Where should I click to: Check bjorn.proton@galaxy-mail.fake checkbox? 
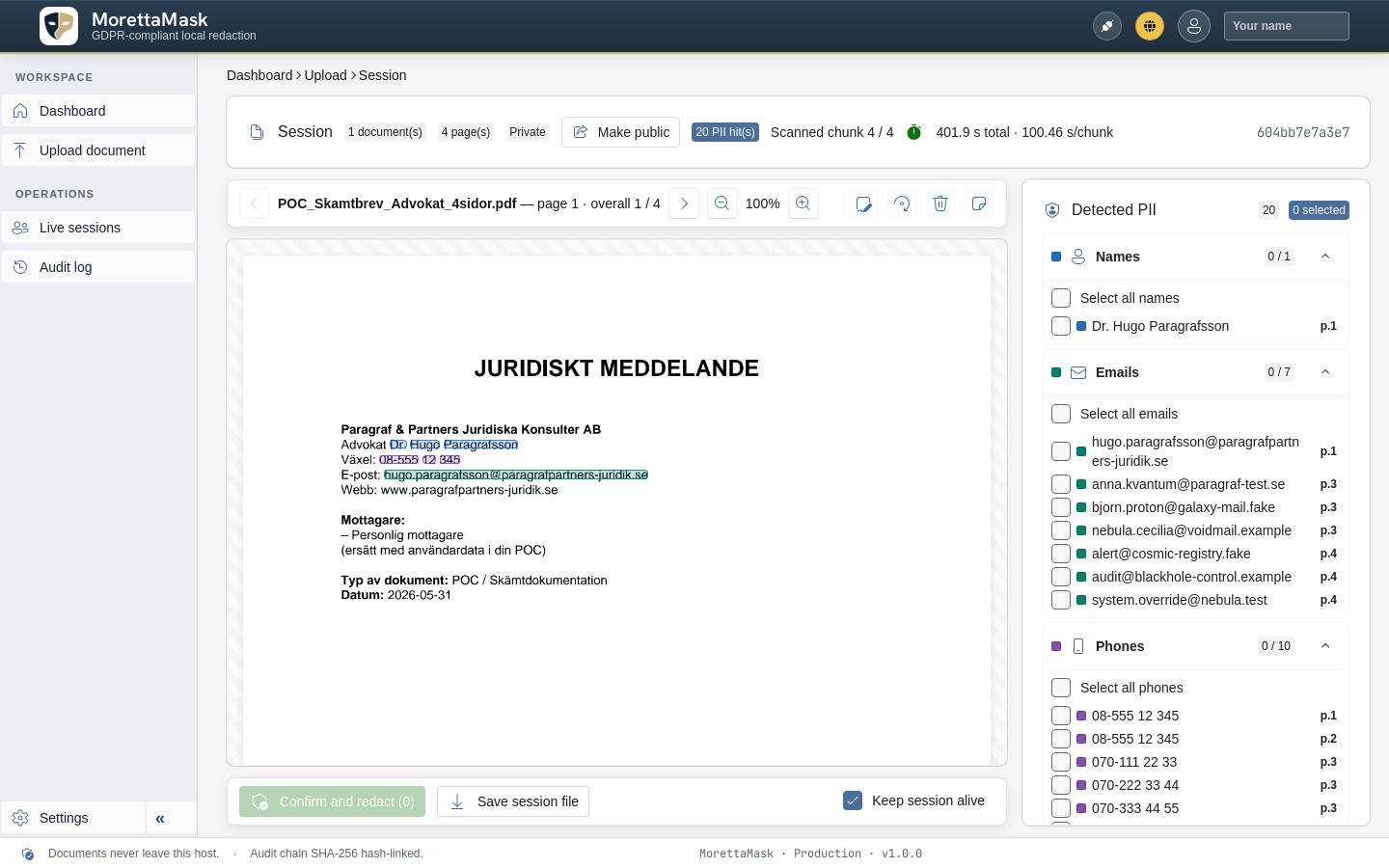tap(1061, 507)
